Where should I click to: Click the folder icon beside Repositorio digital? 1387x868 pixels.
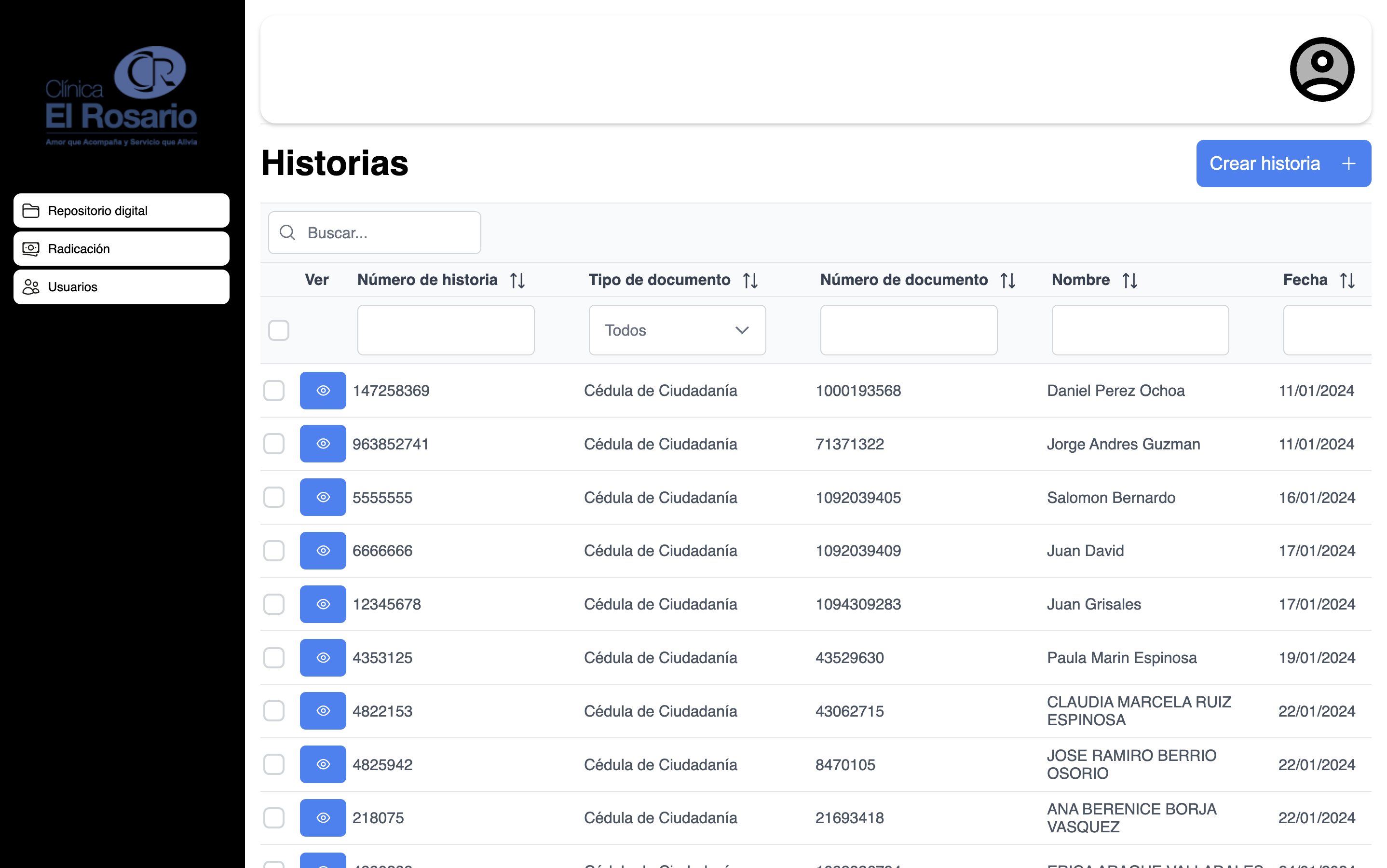click(x=30, y=211)
